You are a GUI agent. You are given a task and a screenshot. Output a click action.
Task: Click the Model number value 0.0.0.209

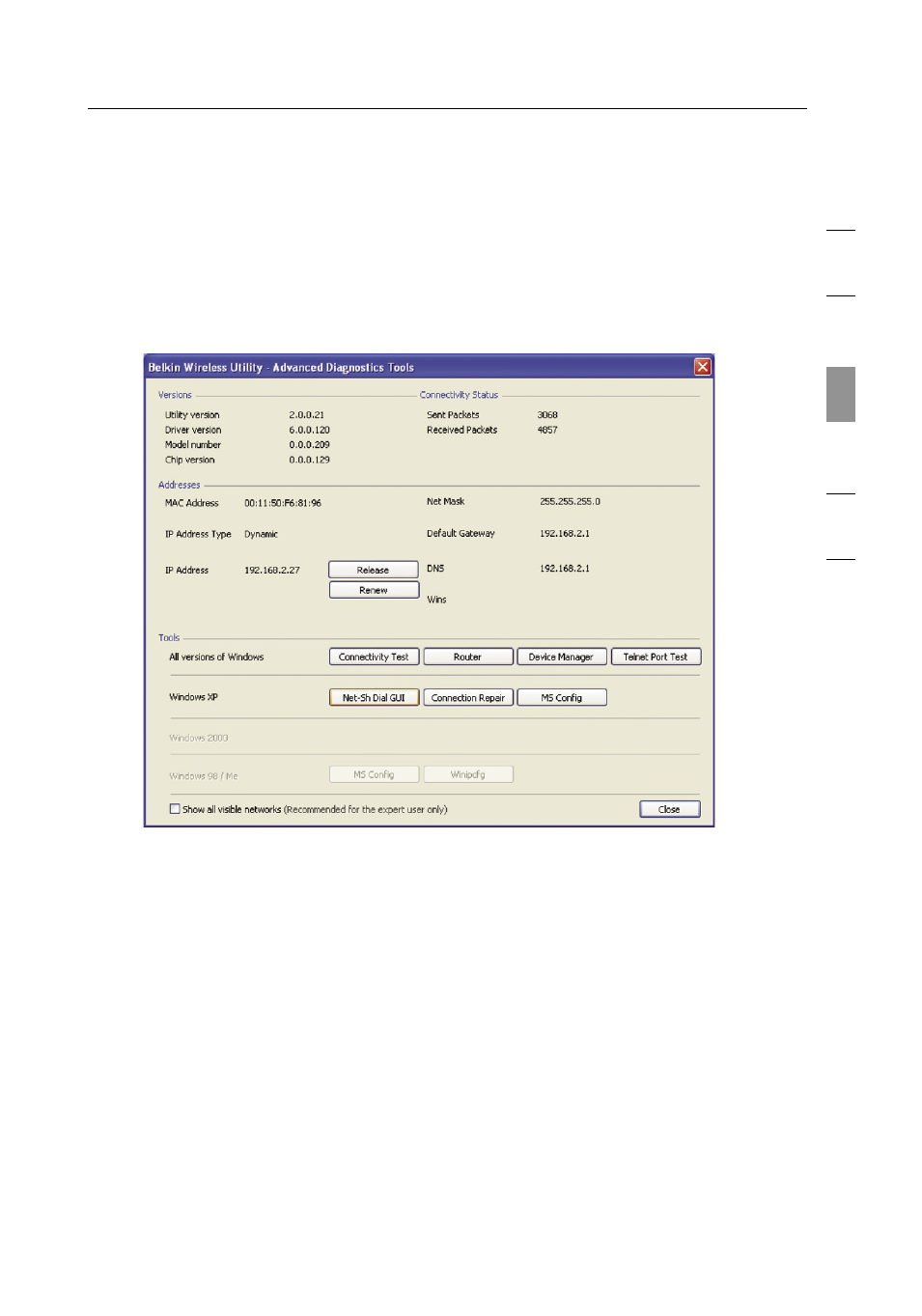(x=310, y=445)
